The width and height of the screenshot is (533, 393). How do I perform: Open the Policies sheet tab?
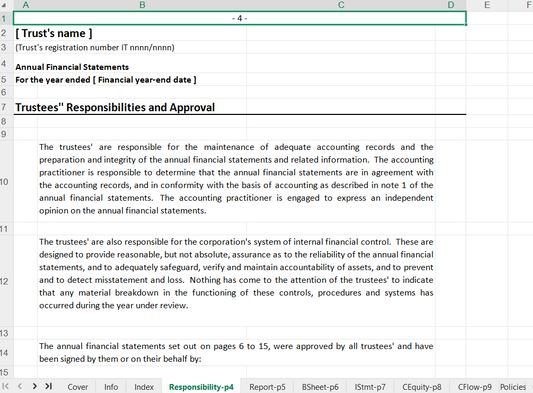513,387
